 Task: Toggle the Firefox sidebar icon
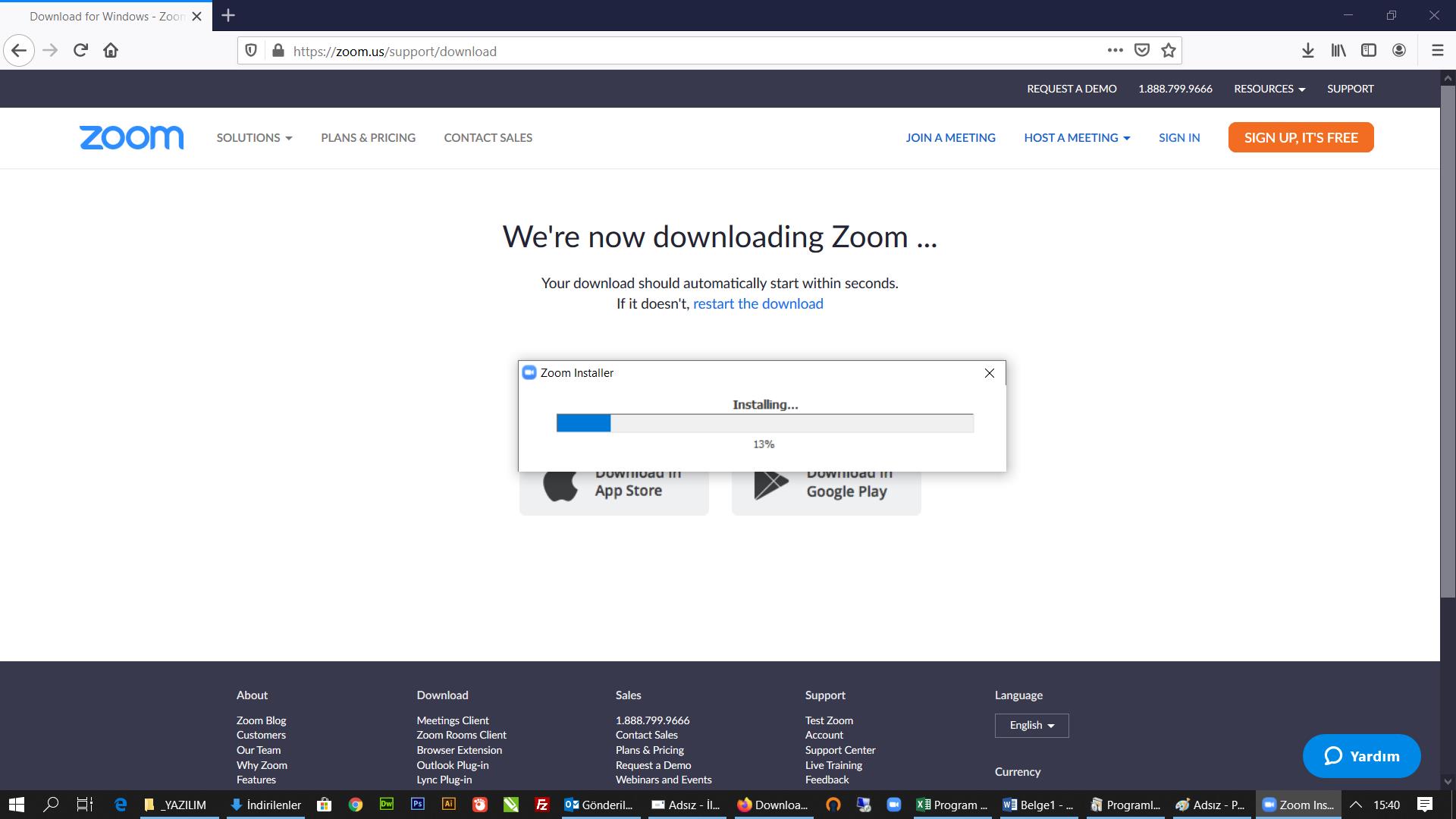click(1369, 51)
